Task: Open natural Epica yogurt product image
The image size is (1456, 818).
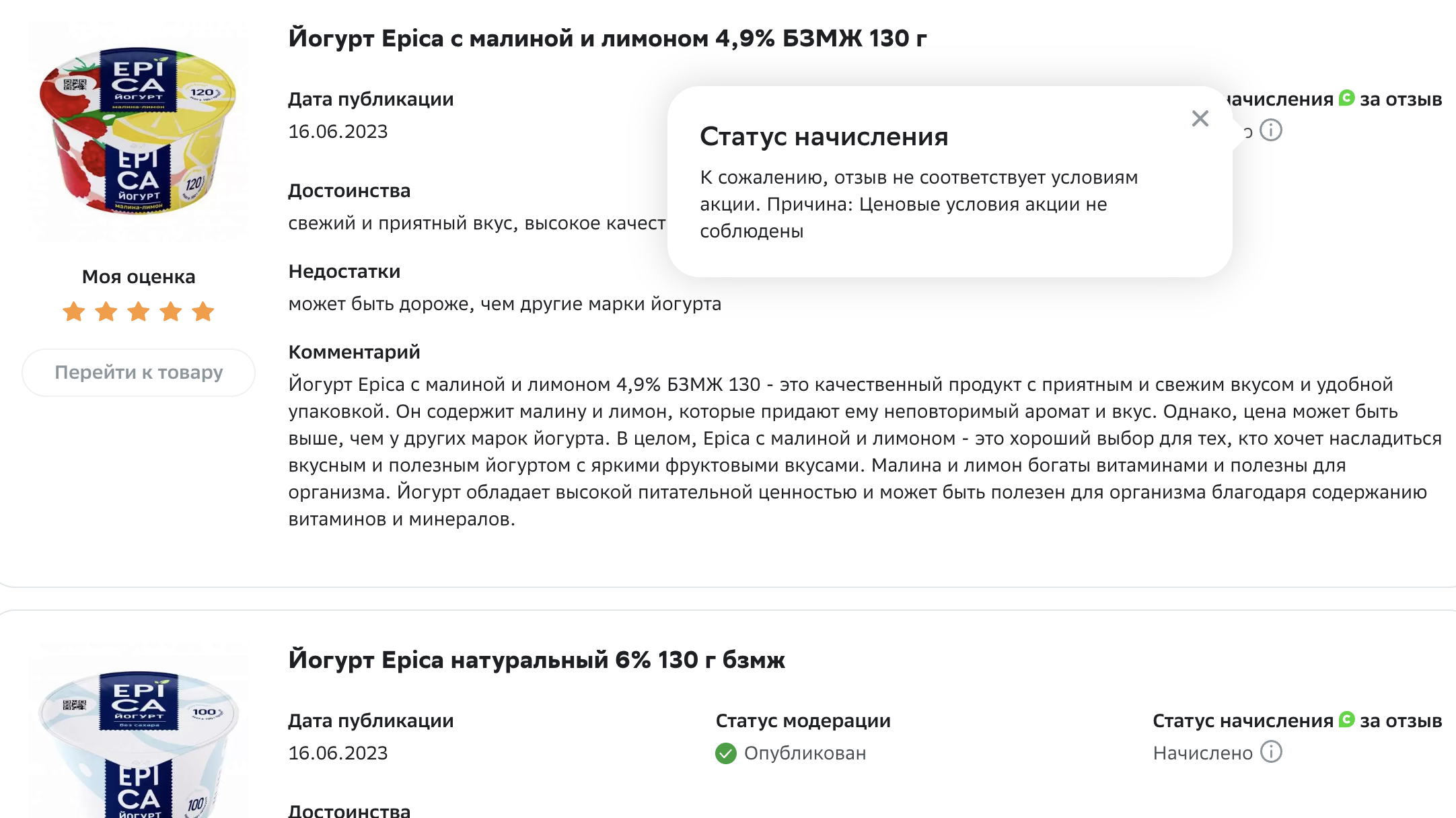Action: click(138, 731)
